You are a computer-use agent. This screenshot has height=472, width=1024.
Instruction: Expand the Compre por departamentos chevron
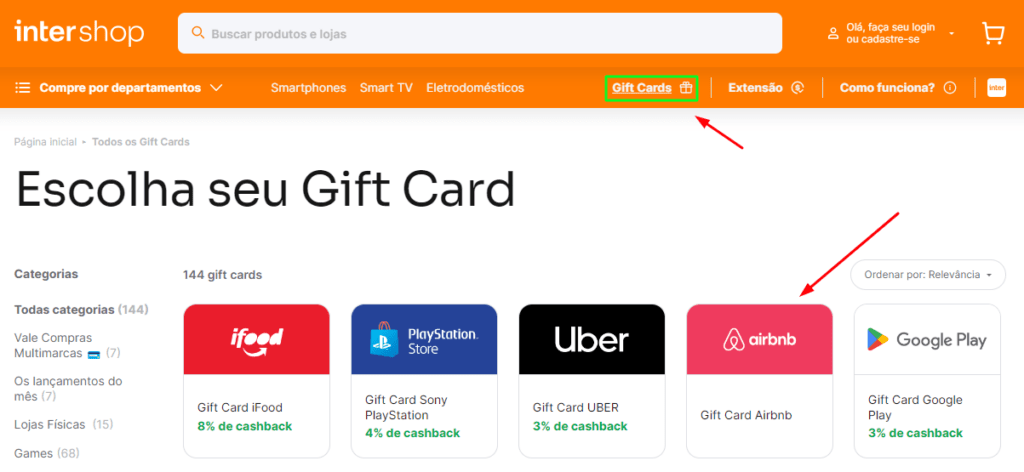coord(217,87)
